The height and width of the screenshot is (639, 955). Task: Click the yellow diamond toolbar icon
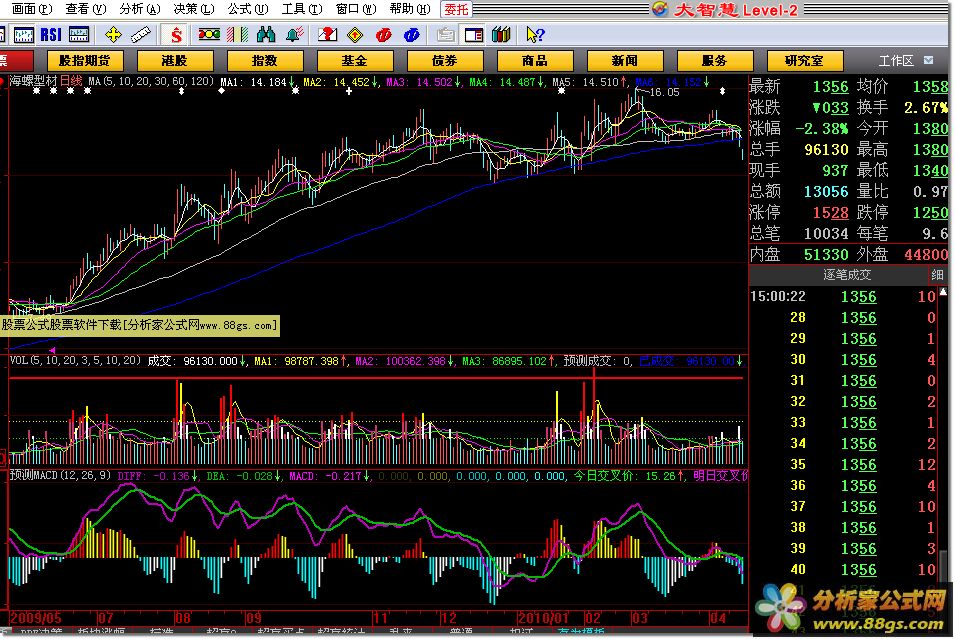(x=355, y=34)
